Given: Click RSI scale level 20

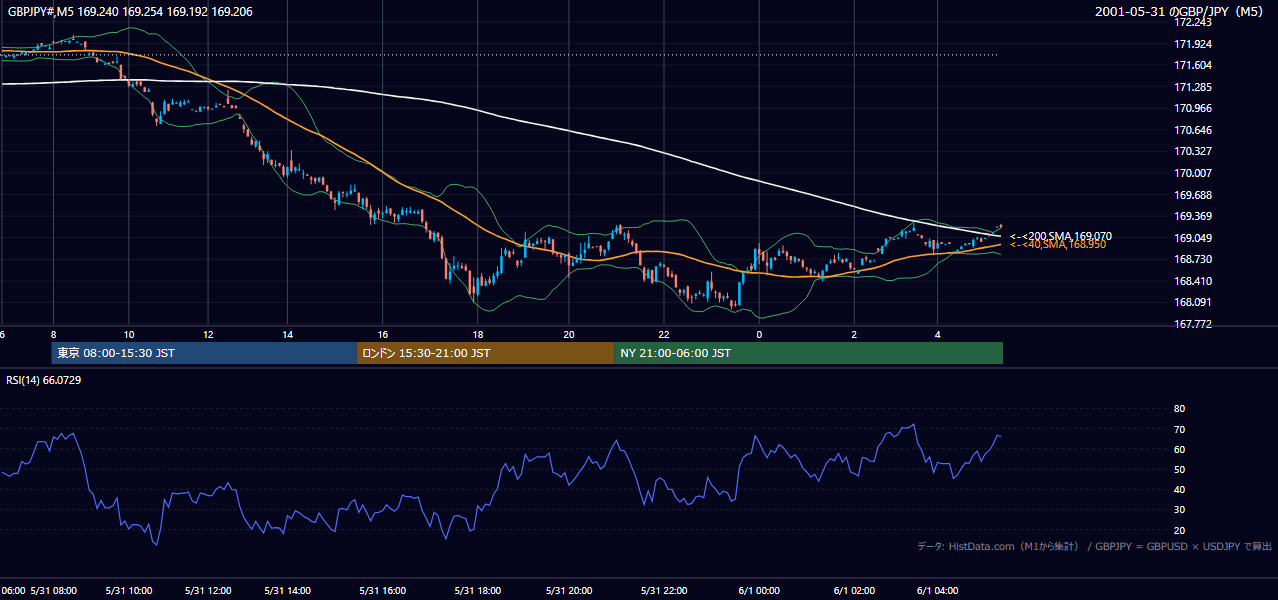Looking at the screenshot, I should (1179, 530).
